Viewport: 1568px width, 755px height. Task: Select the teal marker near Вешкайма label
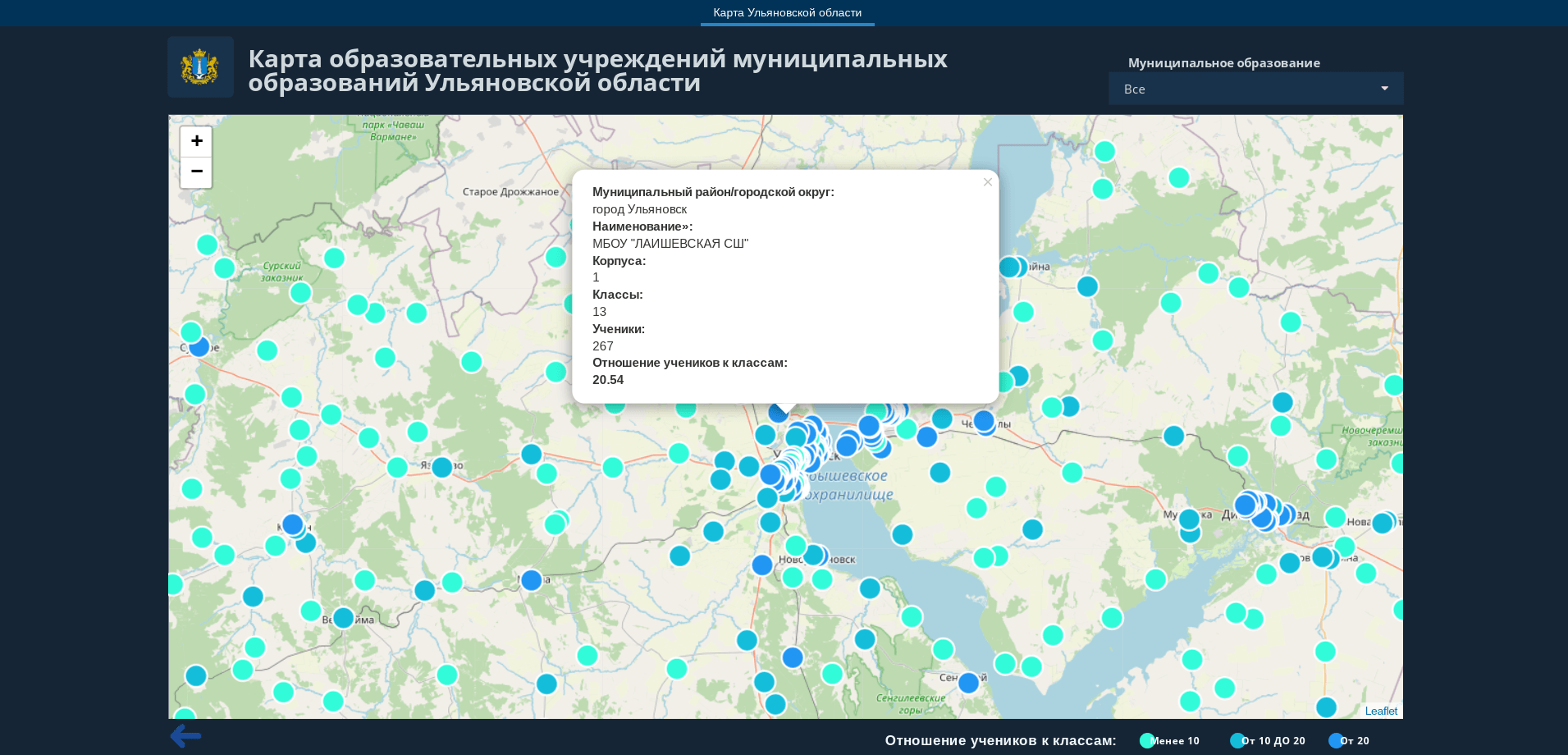pyautogui.click(x=343, y=617)
